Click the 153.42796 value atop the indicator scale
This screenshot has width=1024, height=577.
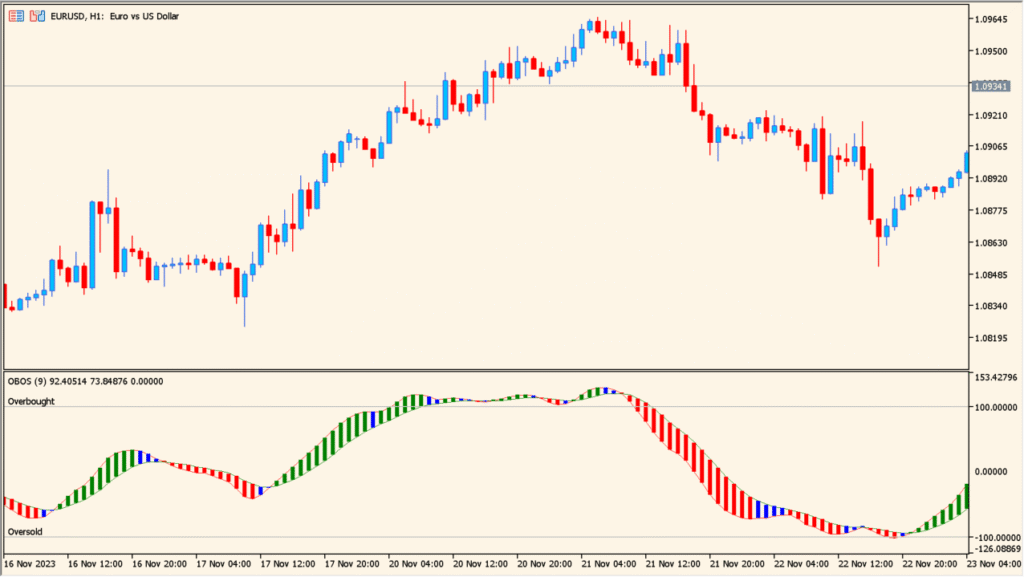[999, 378]
